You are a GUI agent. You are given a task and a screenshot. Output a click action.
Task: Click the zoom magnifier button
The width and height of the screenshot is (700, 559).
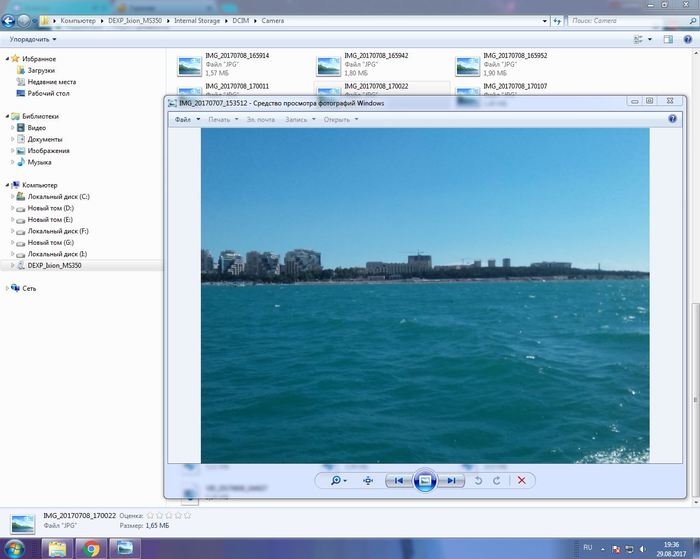tap(338, 481)
